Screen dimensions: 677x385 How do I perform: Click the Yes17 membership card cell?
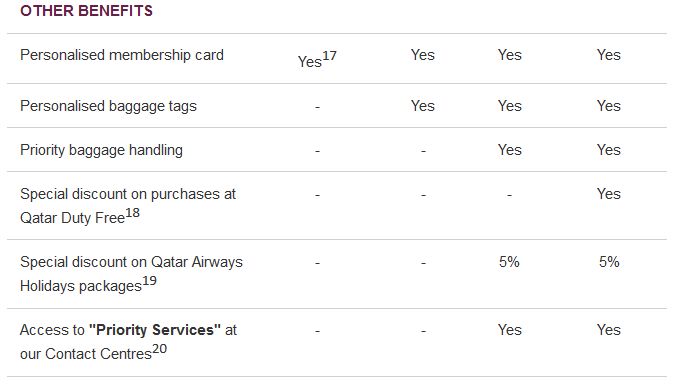pyautogui.click(x=317, y=59)
